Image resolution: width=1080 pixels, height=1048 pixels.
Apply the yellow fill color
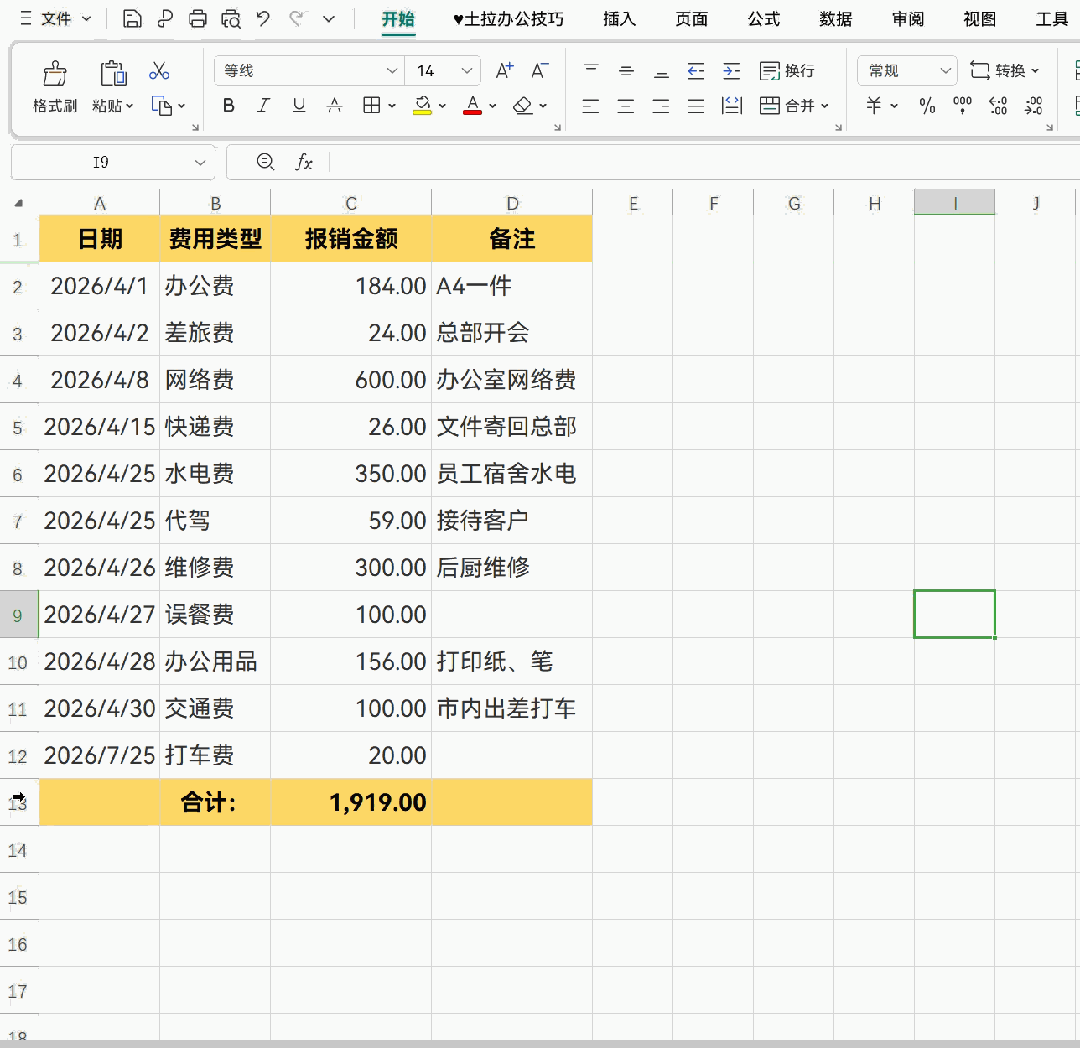423,105
